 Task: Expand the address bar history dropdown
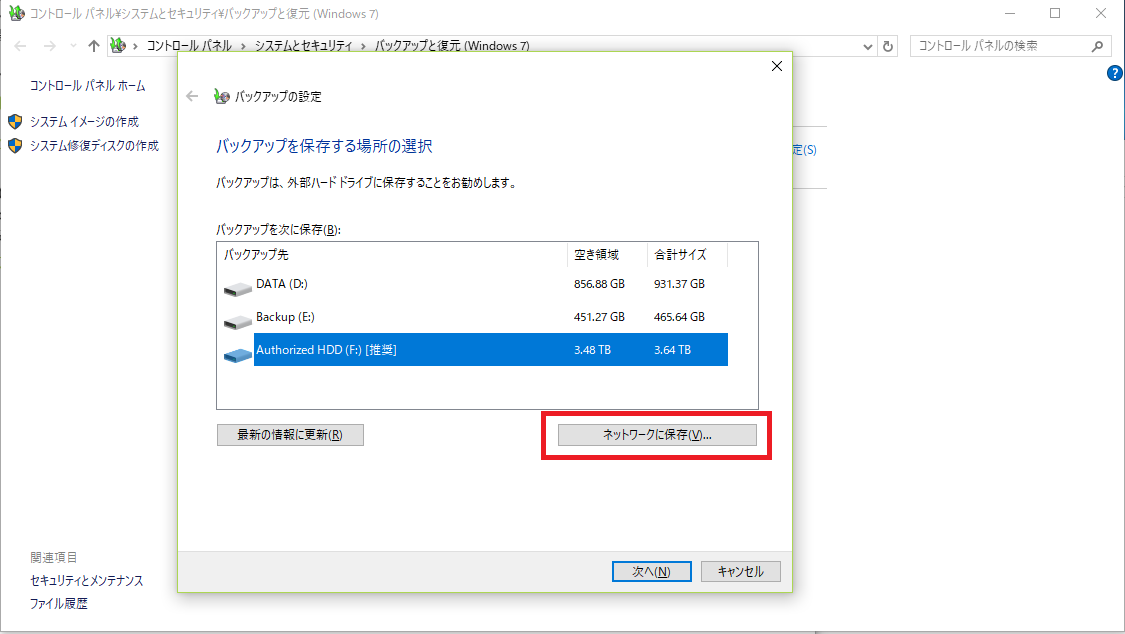(867, 46)
